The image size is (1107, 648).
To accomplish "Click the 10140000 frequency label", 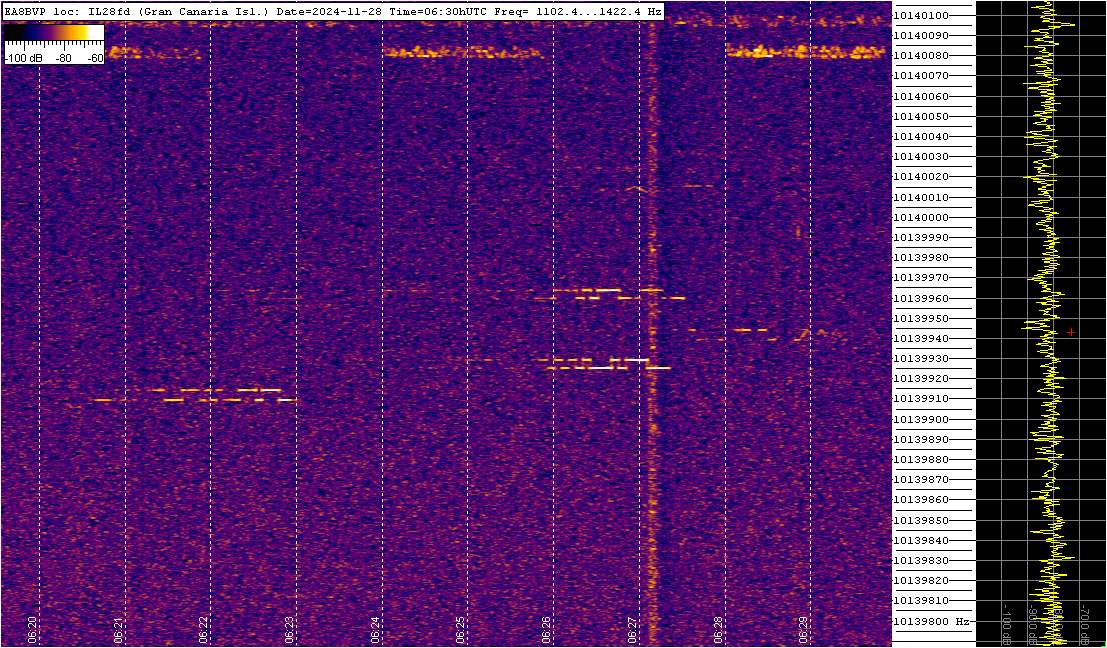I will coord(921,217).
